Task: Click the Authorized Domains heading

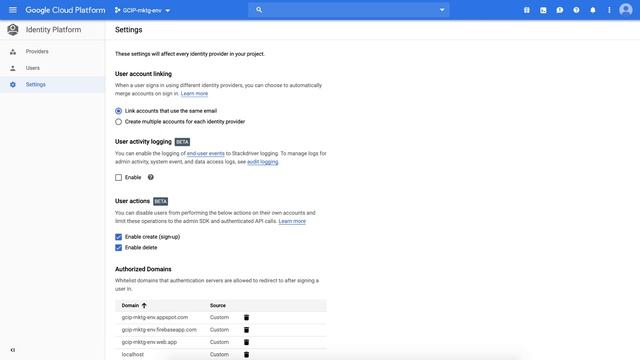Action: (143, 269)
